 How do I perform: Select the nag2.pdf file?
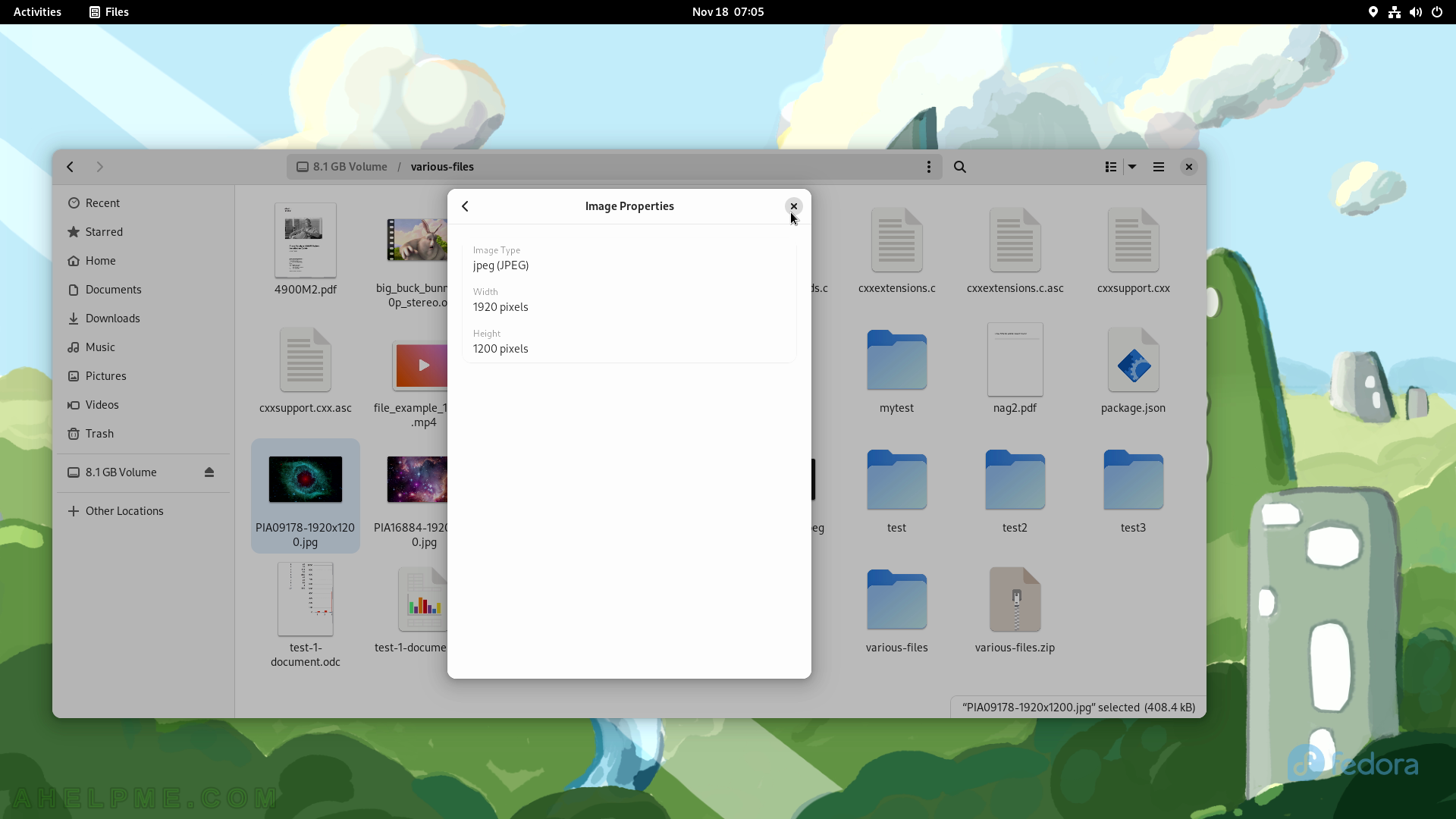coord(1015,369)
